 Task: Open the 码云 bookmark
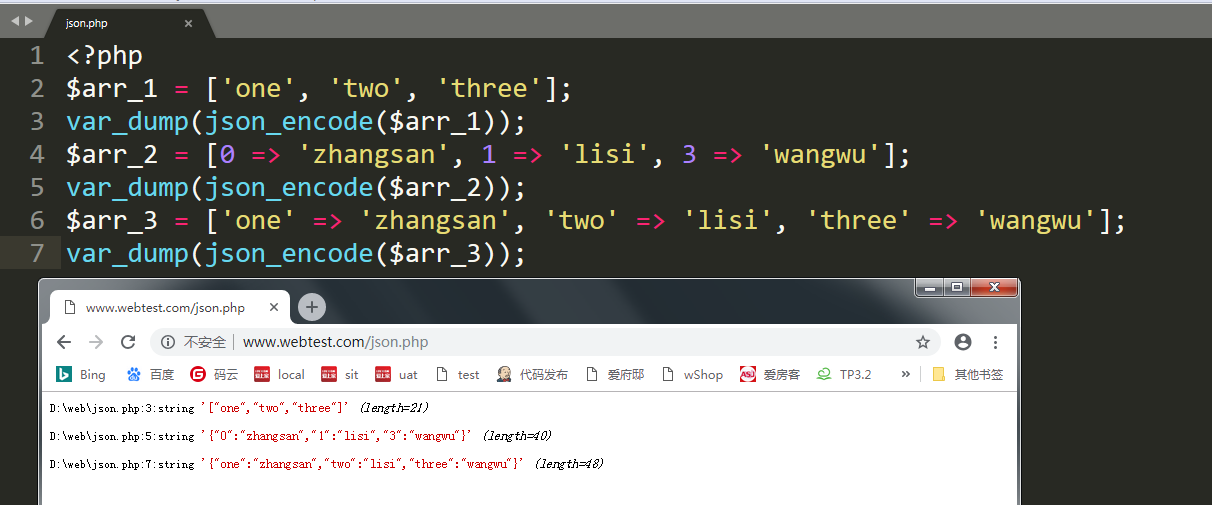(214, 374)
